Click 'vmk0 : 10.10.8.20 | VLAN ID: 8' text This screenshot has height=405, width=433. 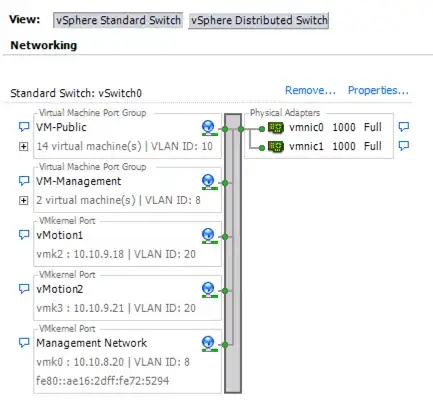[x=113, y=362]
